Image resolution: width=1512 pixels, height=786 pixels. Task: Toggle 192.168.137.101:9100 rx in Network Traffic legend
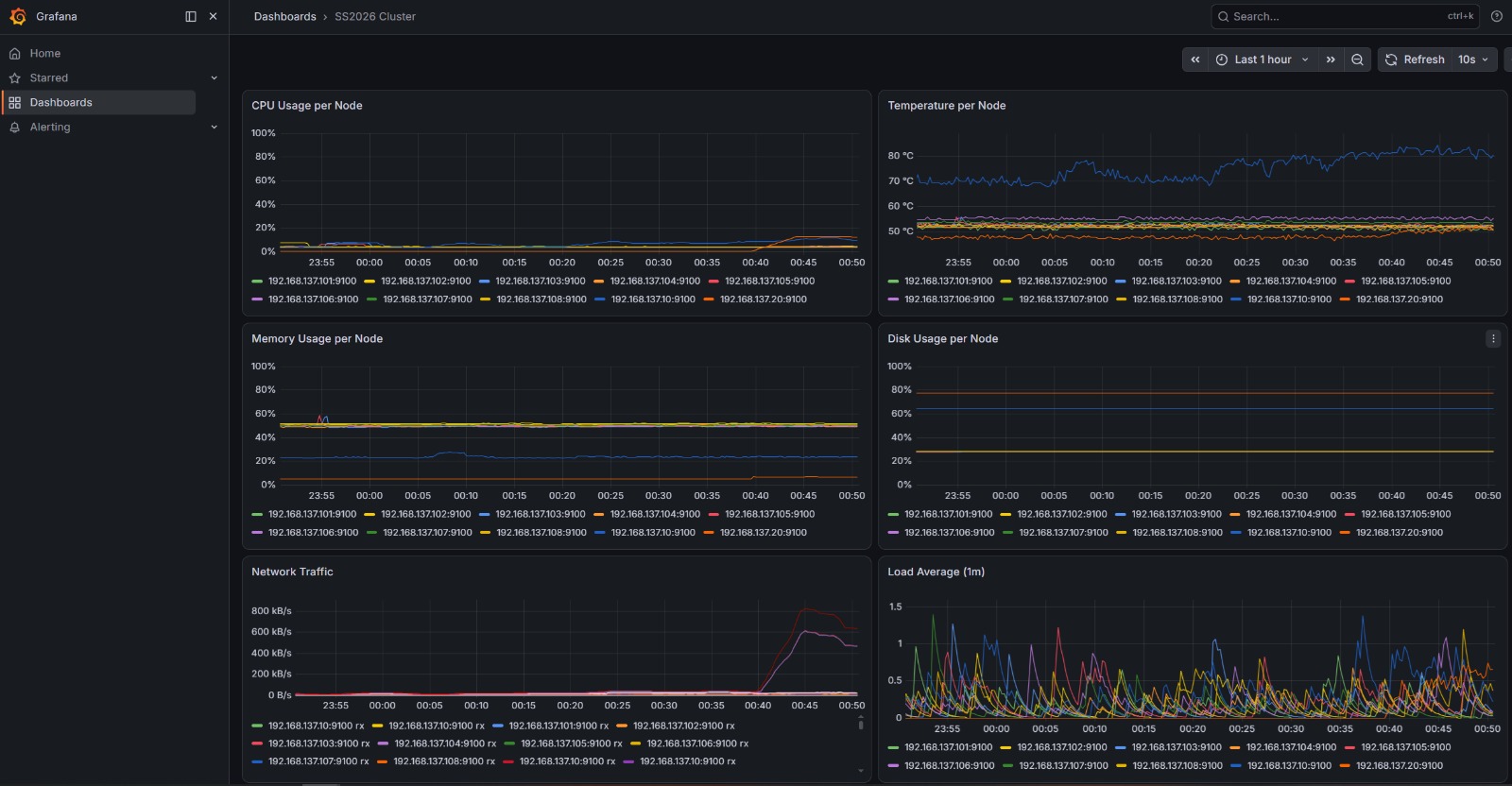[558, 726]
